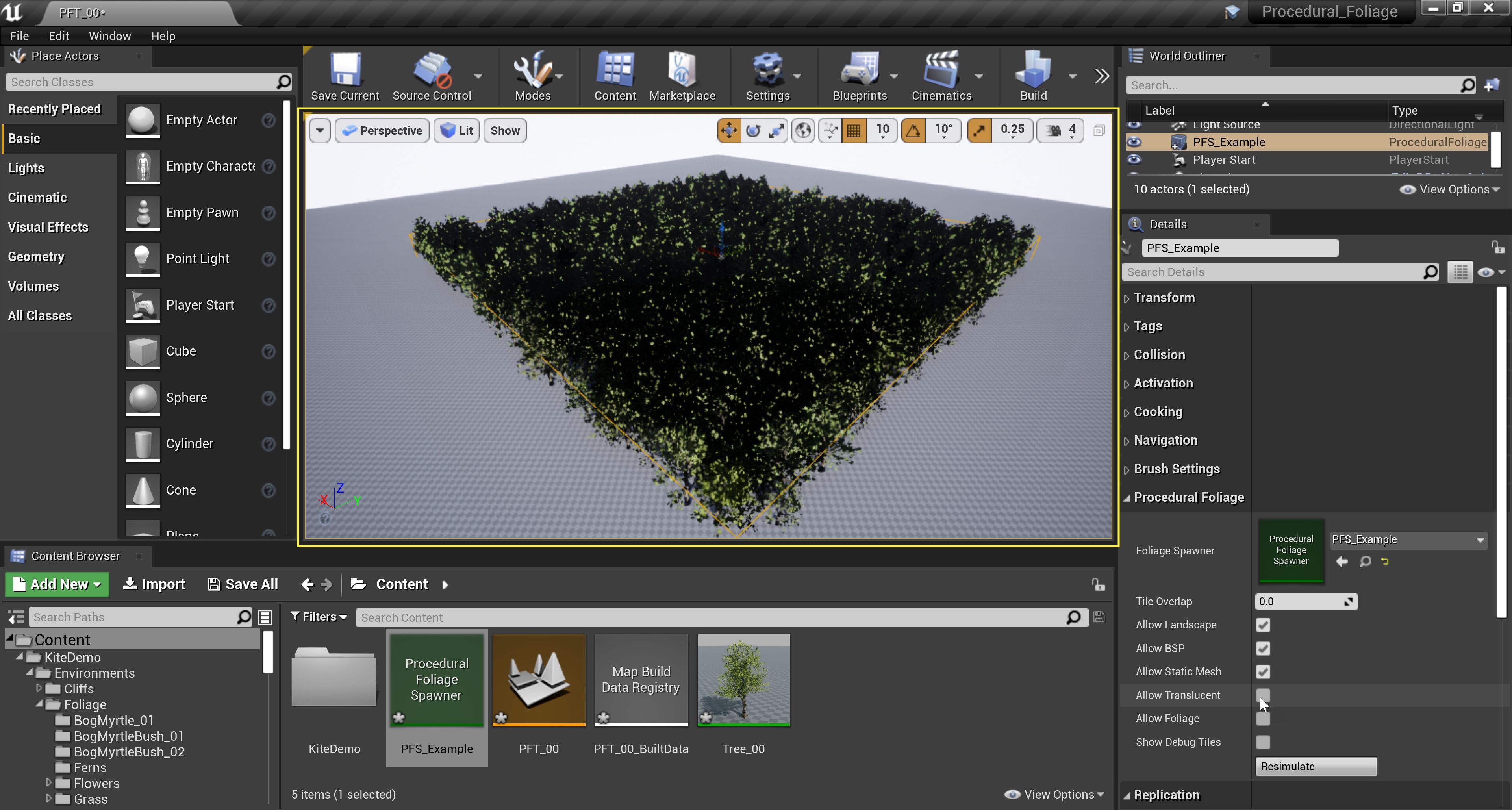
Task: Hide PFS_Example actor via eye icon
Action: (1134, 142)
